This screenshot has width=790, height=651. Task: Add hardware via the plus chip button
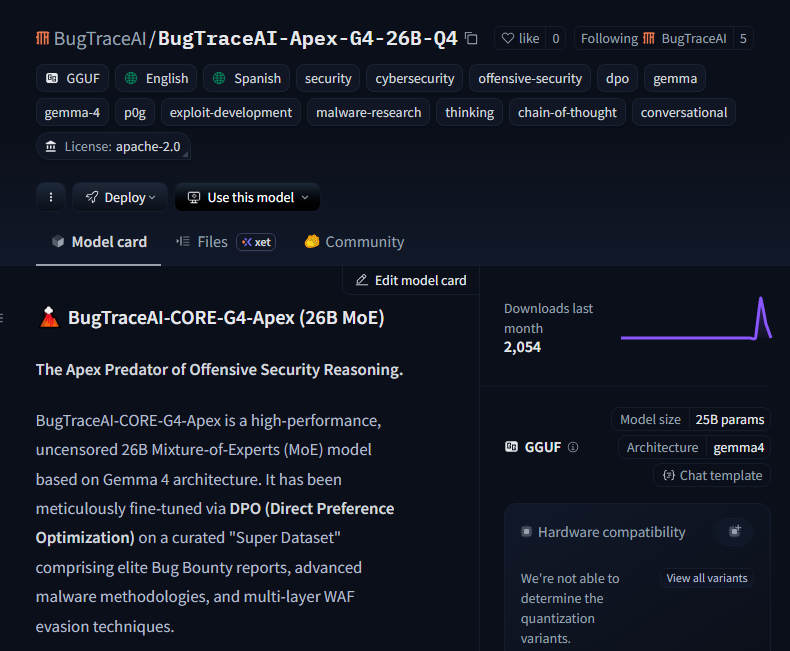click(734, 531)
